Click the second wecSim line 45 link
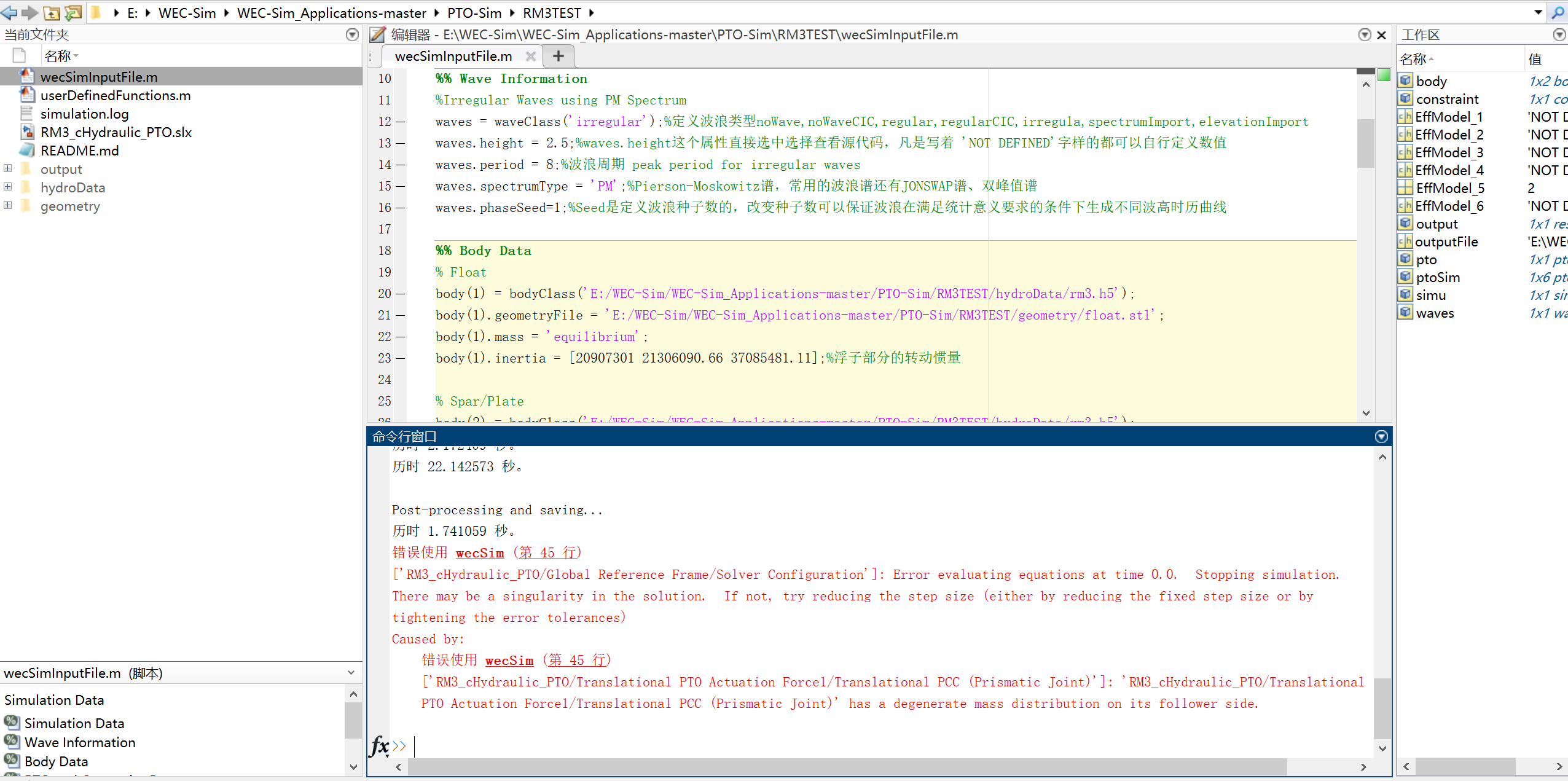This screenshot has width=1568, height=781. 576,661
